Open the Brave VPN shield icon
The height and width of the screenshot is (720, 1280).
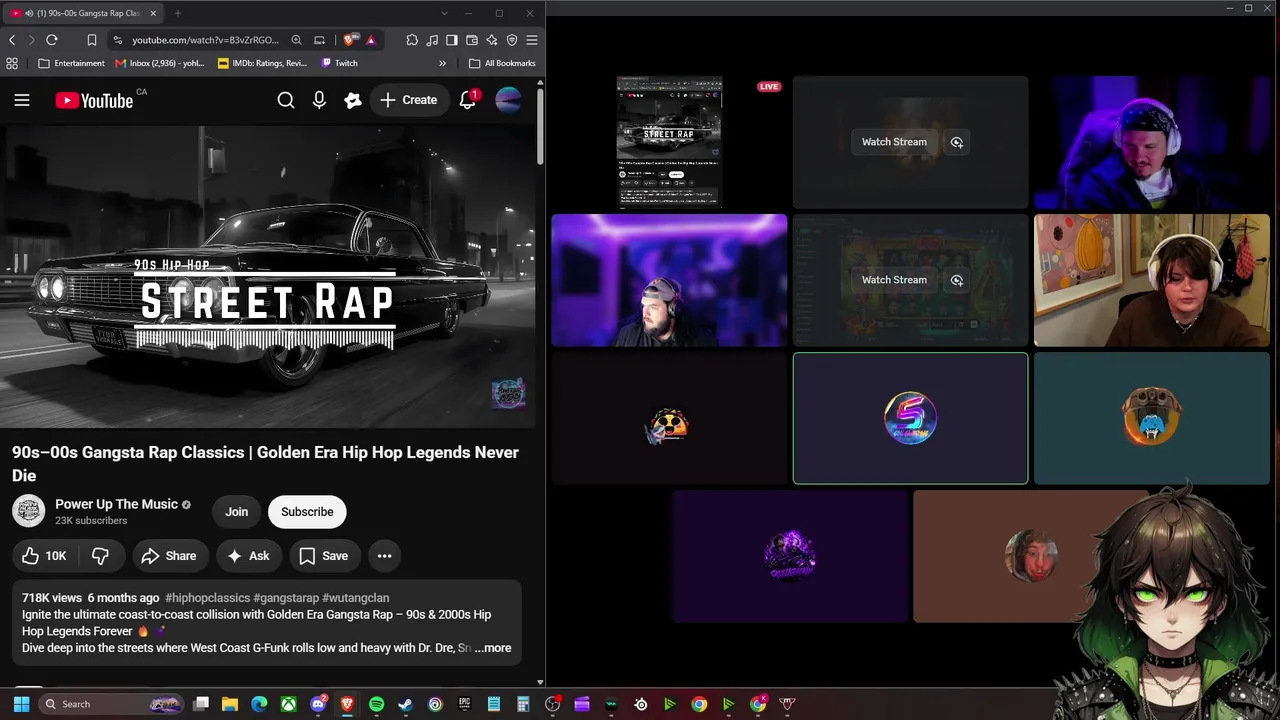click(512, 40)
